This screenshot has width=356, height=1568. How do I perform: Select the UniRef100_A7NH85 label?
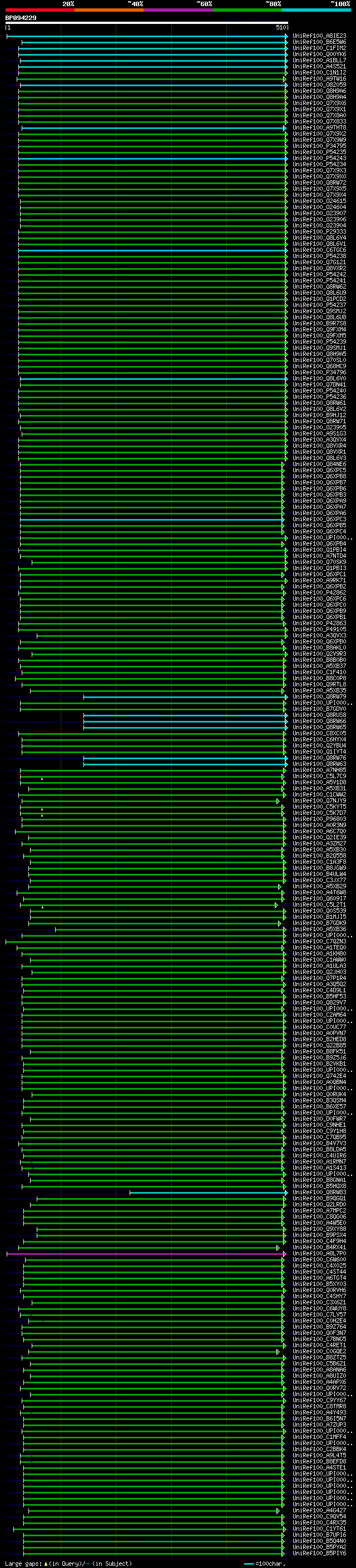point(319,770)
